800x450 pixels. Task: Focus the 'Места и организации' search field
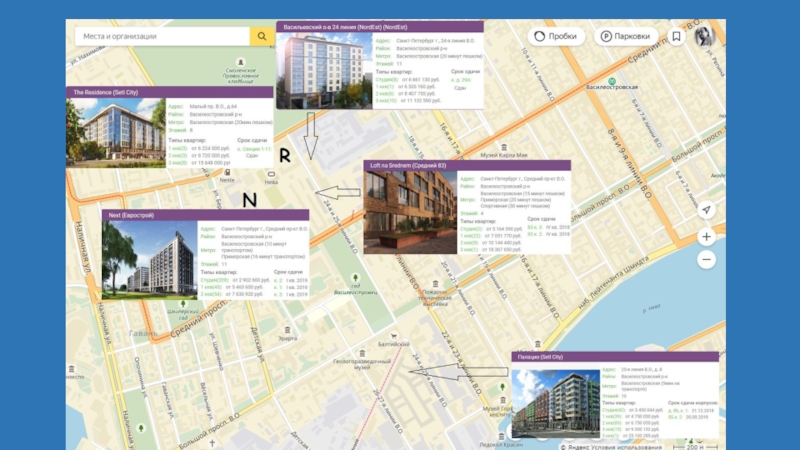162,36
